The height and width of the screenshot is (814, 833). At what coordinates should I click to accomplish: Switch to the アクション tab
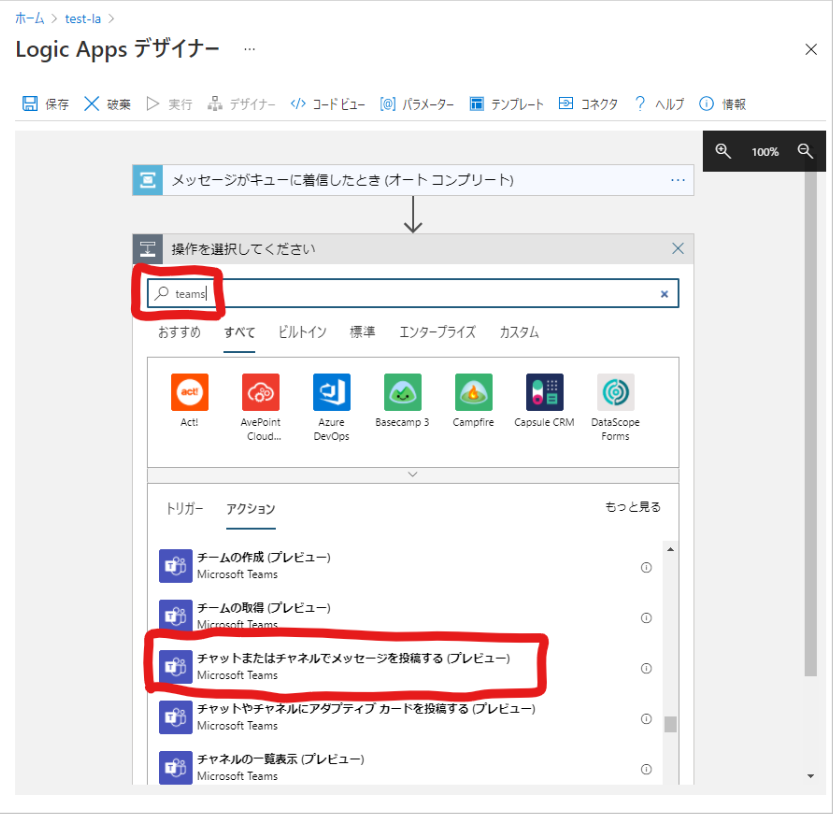[251, 509]
